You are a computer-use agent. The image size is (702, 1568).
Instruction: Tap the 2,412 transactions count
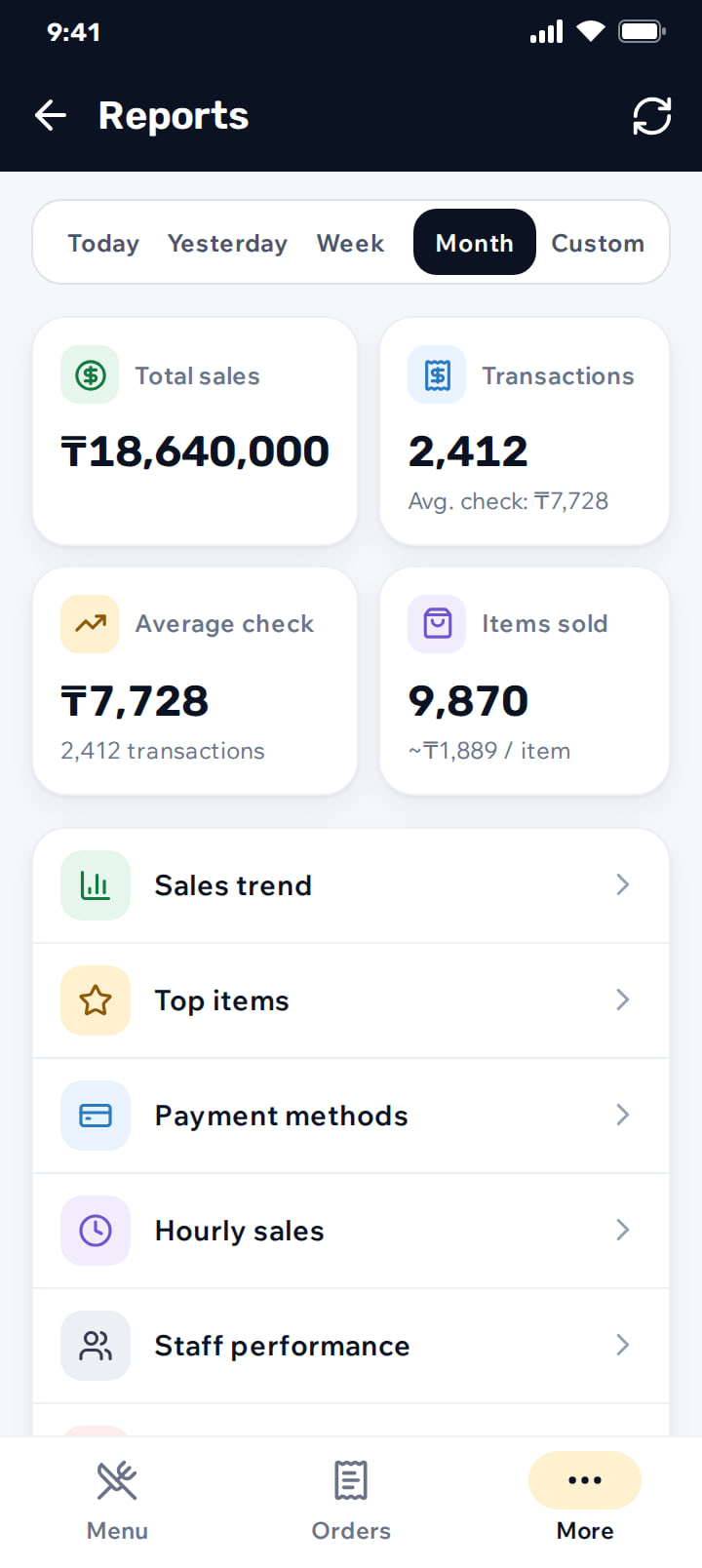[468, 451]
